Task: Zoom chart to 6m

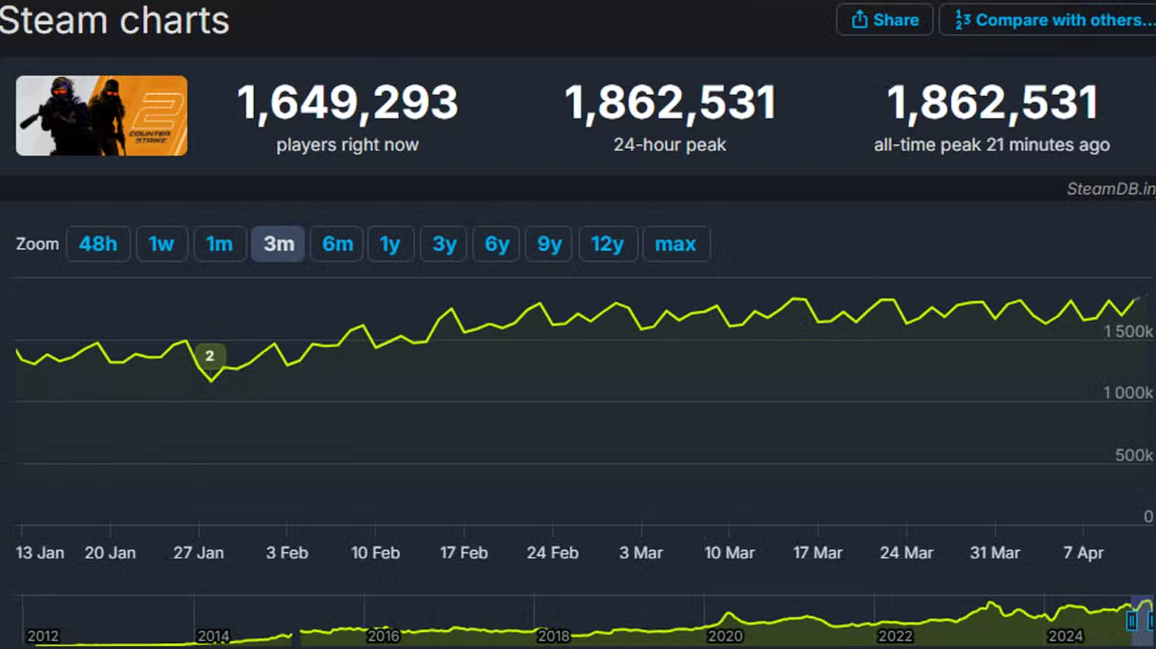Action: [x=337, y=244]
